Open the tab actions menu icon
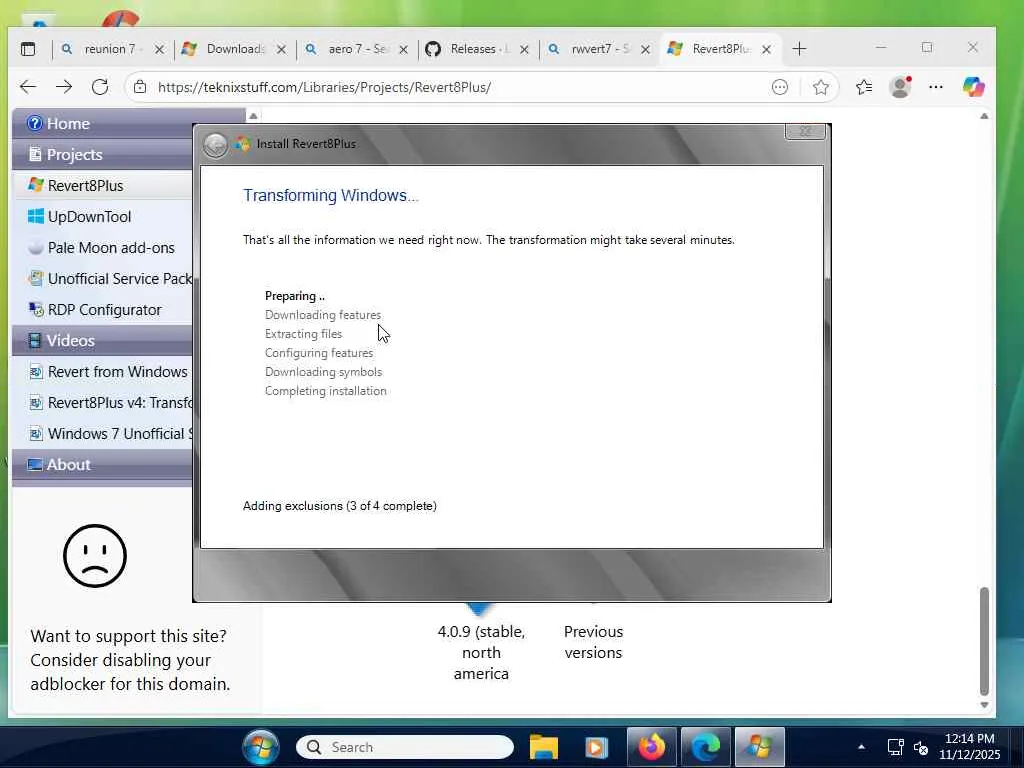Screen dimensions: 1024x768 pyautogui.click(x=28, y=49)
